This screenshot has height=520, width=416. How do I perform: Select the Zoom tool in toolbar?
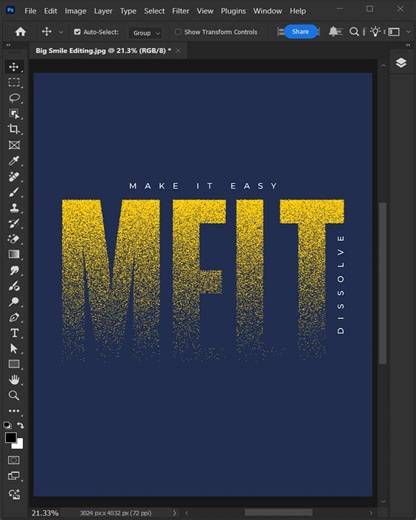pyautogui.click(x=14, y=395)
